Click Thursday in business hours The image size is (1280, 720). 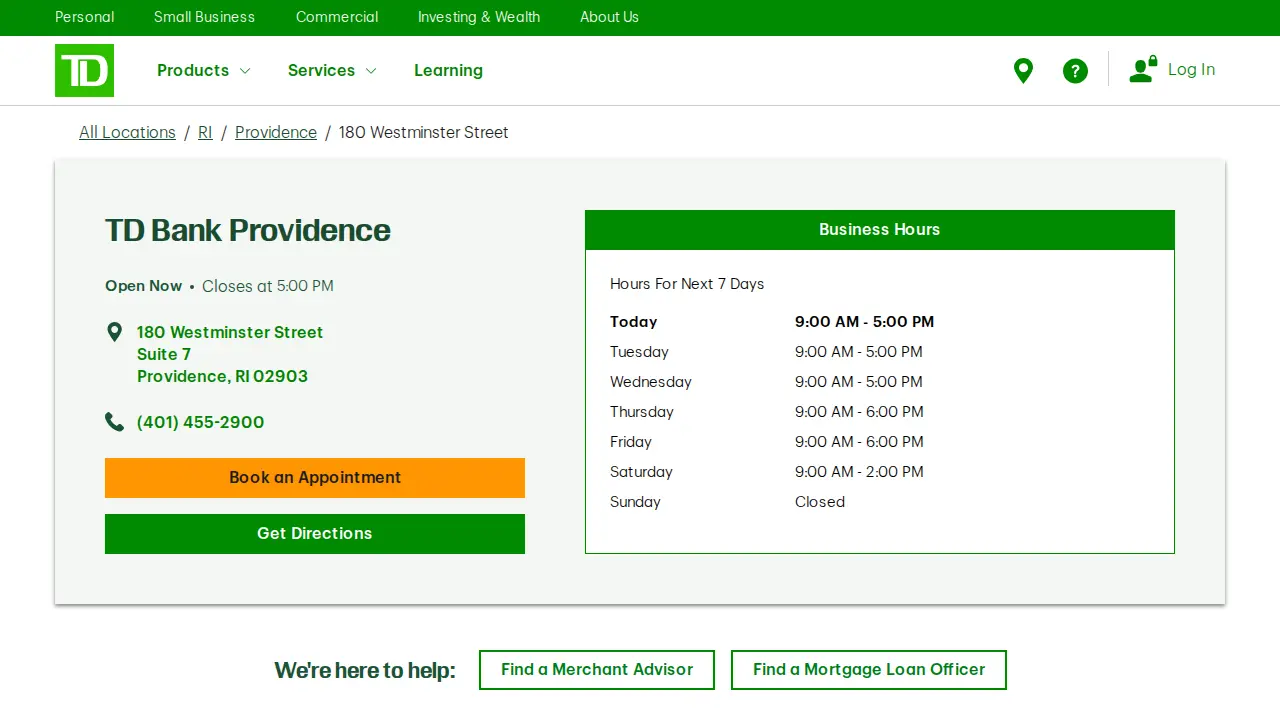tap(642, 412)
